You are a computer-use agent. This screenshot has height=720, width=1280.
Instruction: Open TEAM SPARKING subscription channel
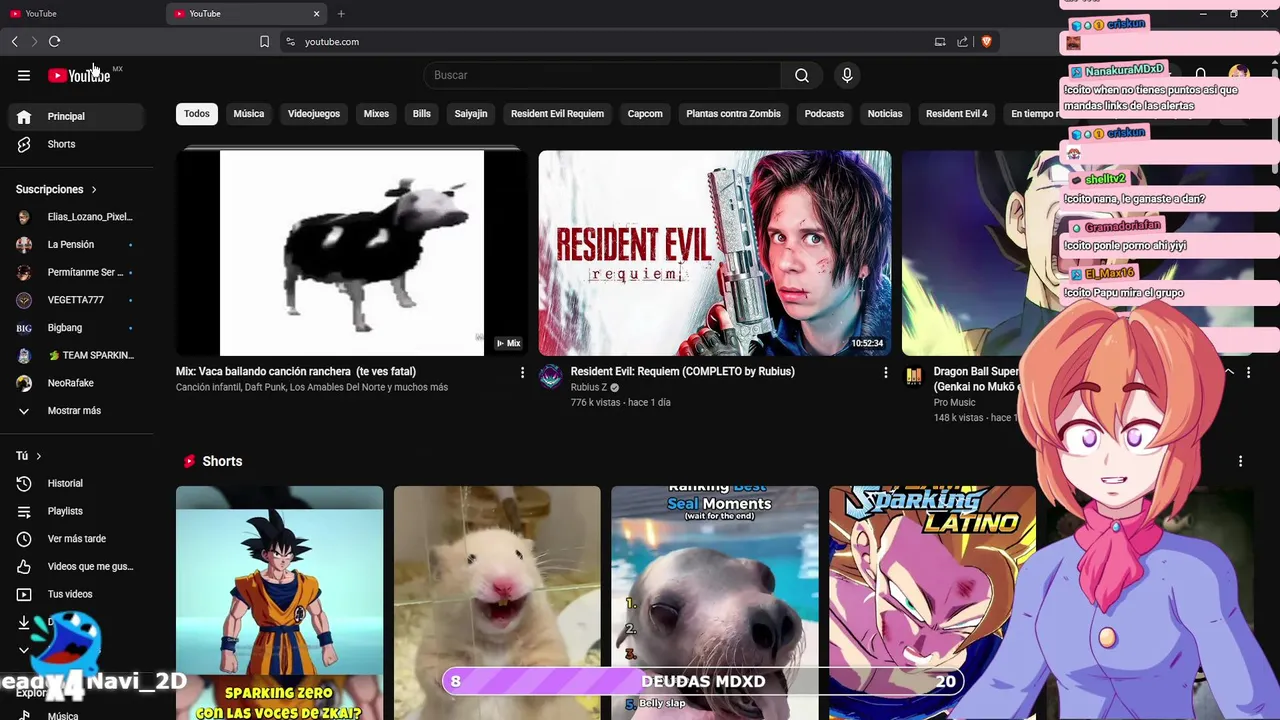pos(76,355)
